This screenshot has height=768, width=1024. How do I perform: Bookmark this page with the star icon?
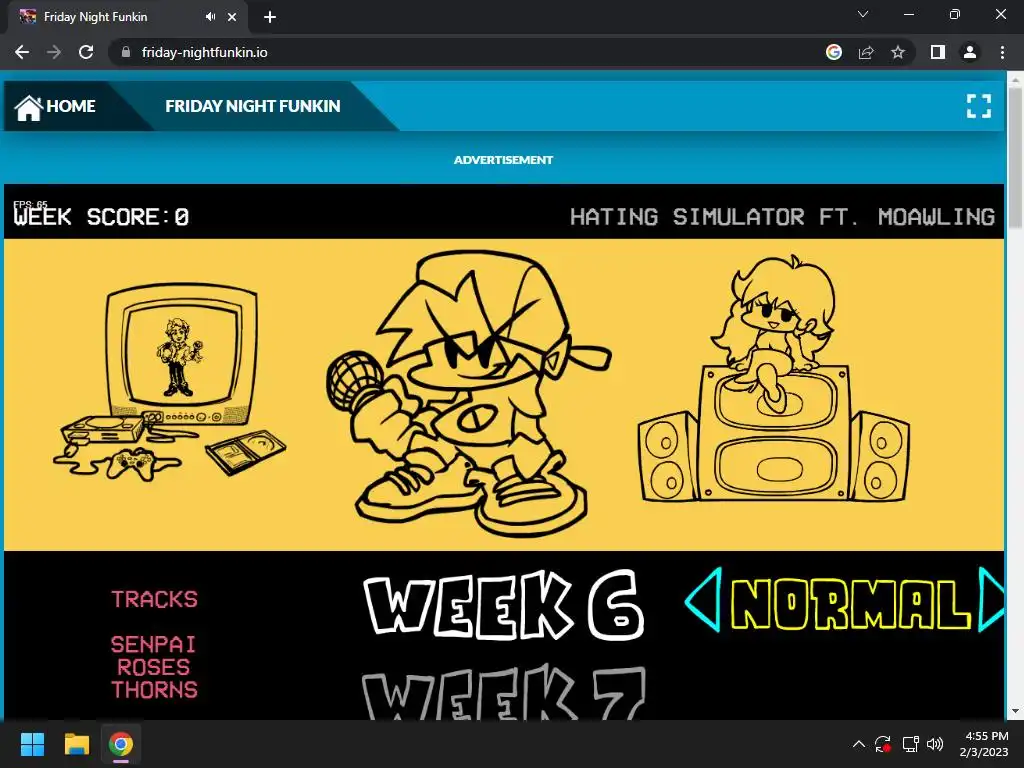[x=898, y=52]
